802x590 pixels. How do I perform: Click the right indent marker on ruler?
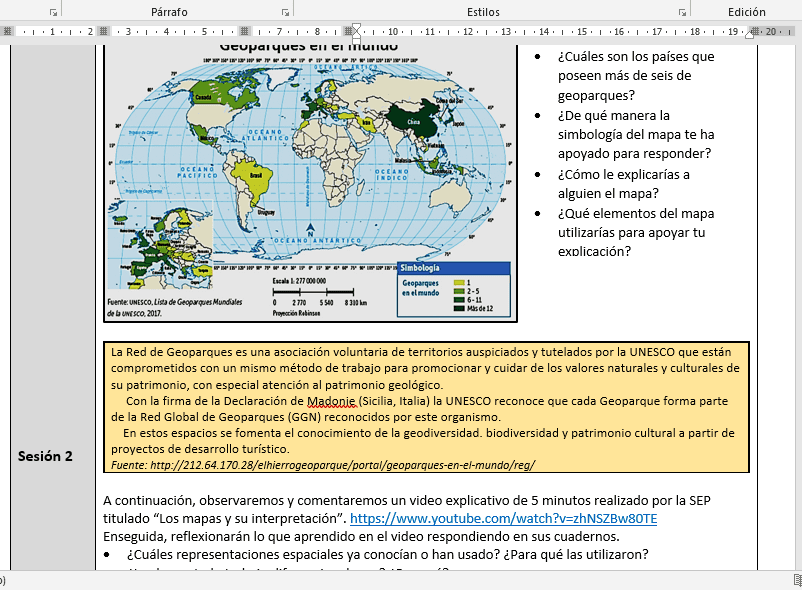(x=750, y=35)
